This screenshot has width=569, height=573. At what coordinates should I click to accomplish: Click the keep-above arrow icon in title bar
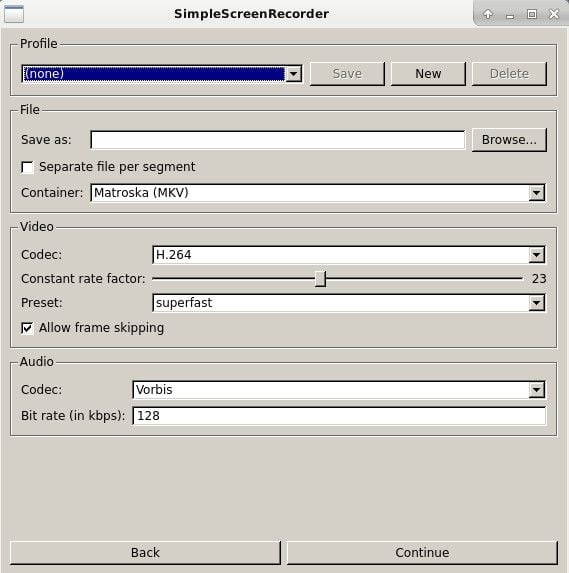coord(488,14)
